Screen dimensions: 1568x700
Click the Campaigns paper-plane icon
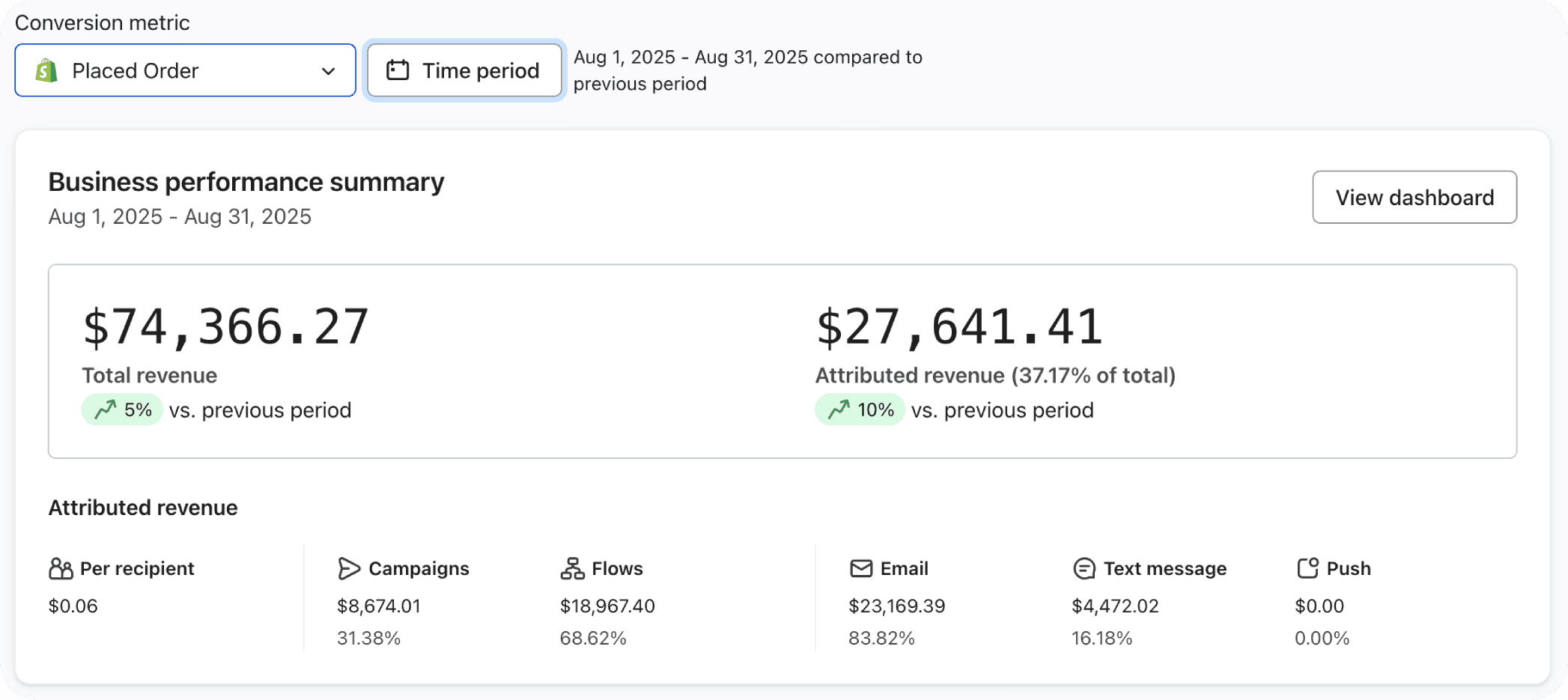coord(349,569)
